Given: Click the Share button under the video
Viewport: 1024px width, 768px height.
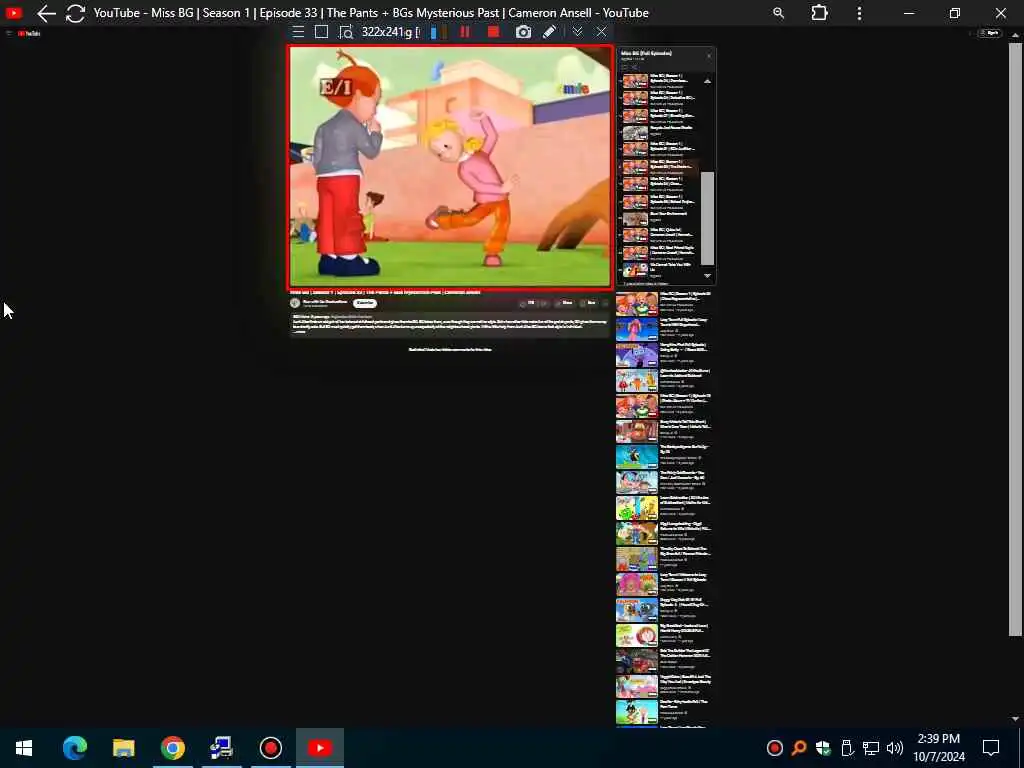Looking at the screenshot, I should (x=564, y=303).
